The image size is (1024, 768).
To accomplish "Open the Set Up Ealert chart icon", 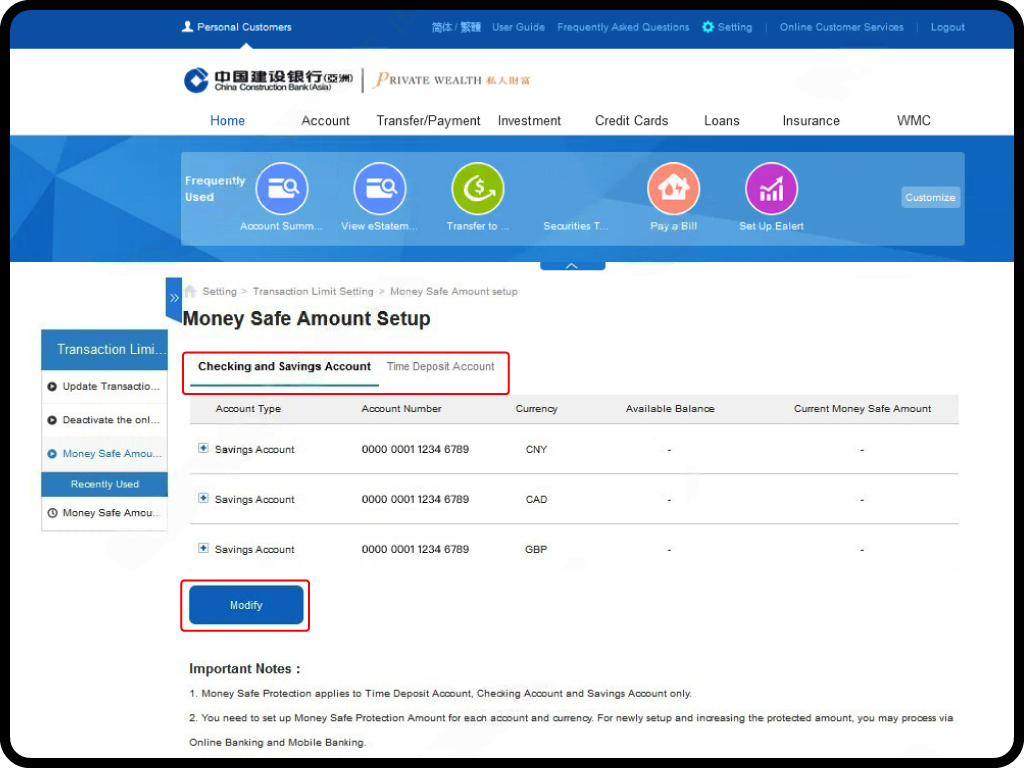I will (771, 189).
